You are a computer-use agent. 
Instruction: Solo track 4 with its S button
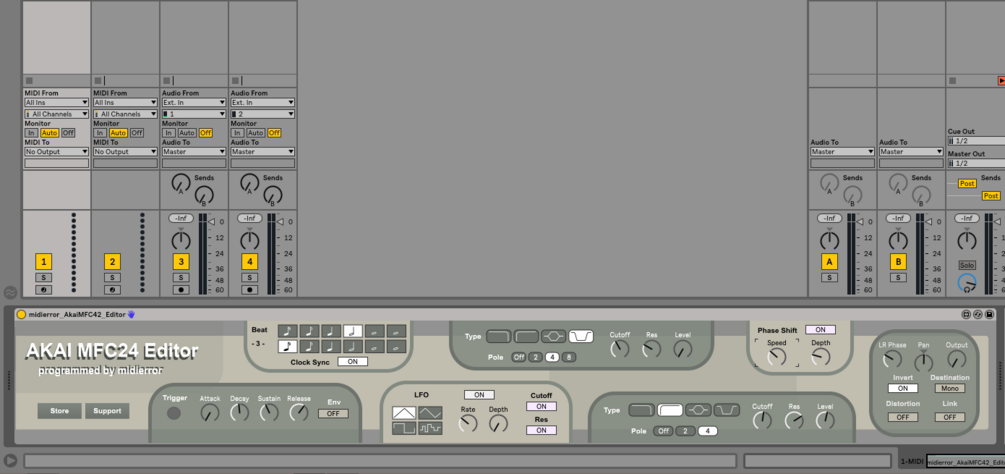pyautogui.click(x=249, y=277)
